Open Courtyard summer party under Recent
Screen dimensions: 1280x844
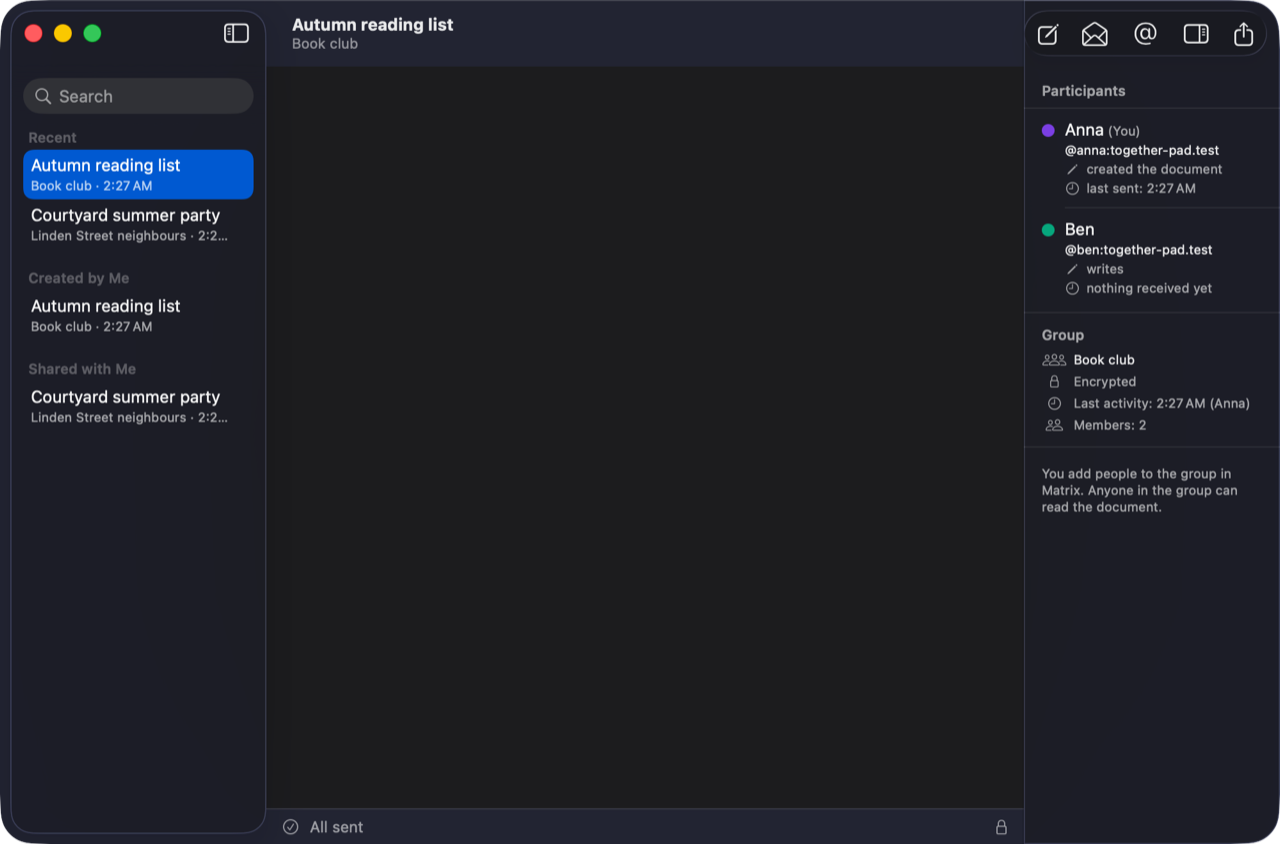coord(138,224)
